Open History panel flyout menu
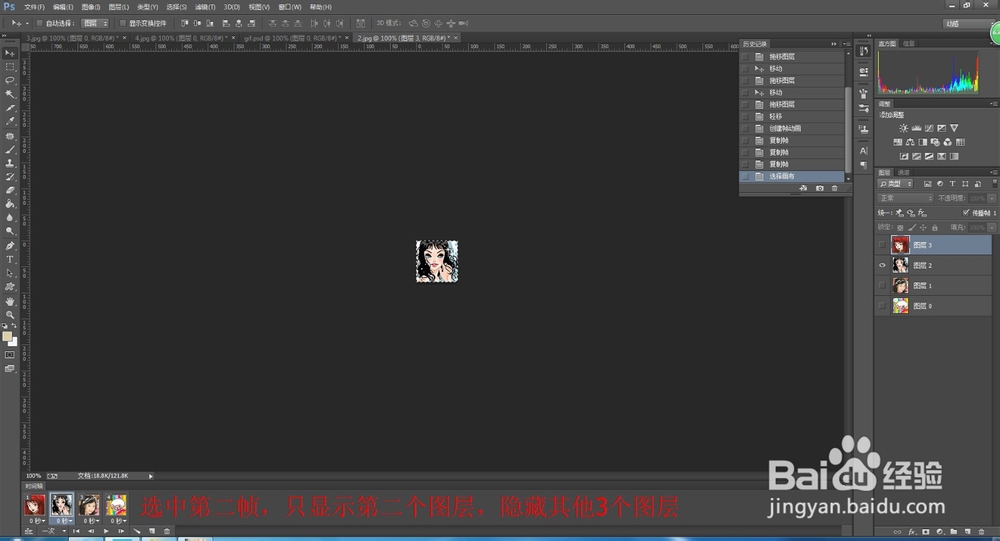1000x541 pixels. pyautogui.click(x=846, y=44)
